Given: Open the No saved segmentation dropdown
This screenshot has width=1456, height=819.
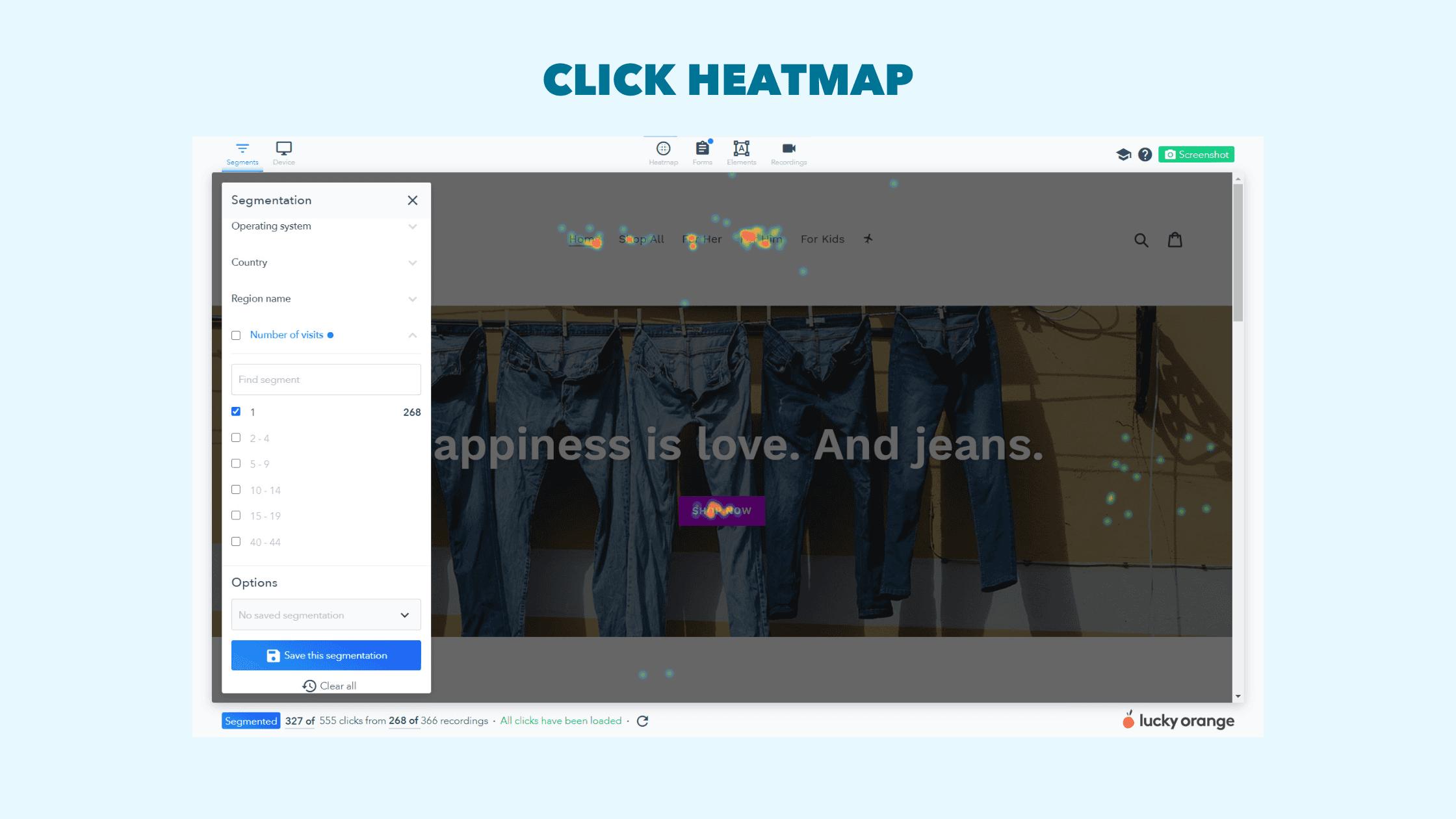Looking at the screenshot, I should tap(326, 615).
